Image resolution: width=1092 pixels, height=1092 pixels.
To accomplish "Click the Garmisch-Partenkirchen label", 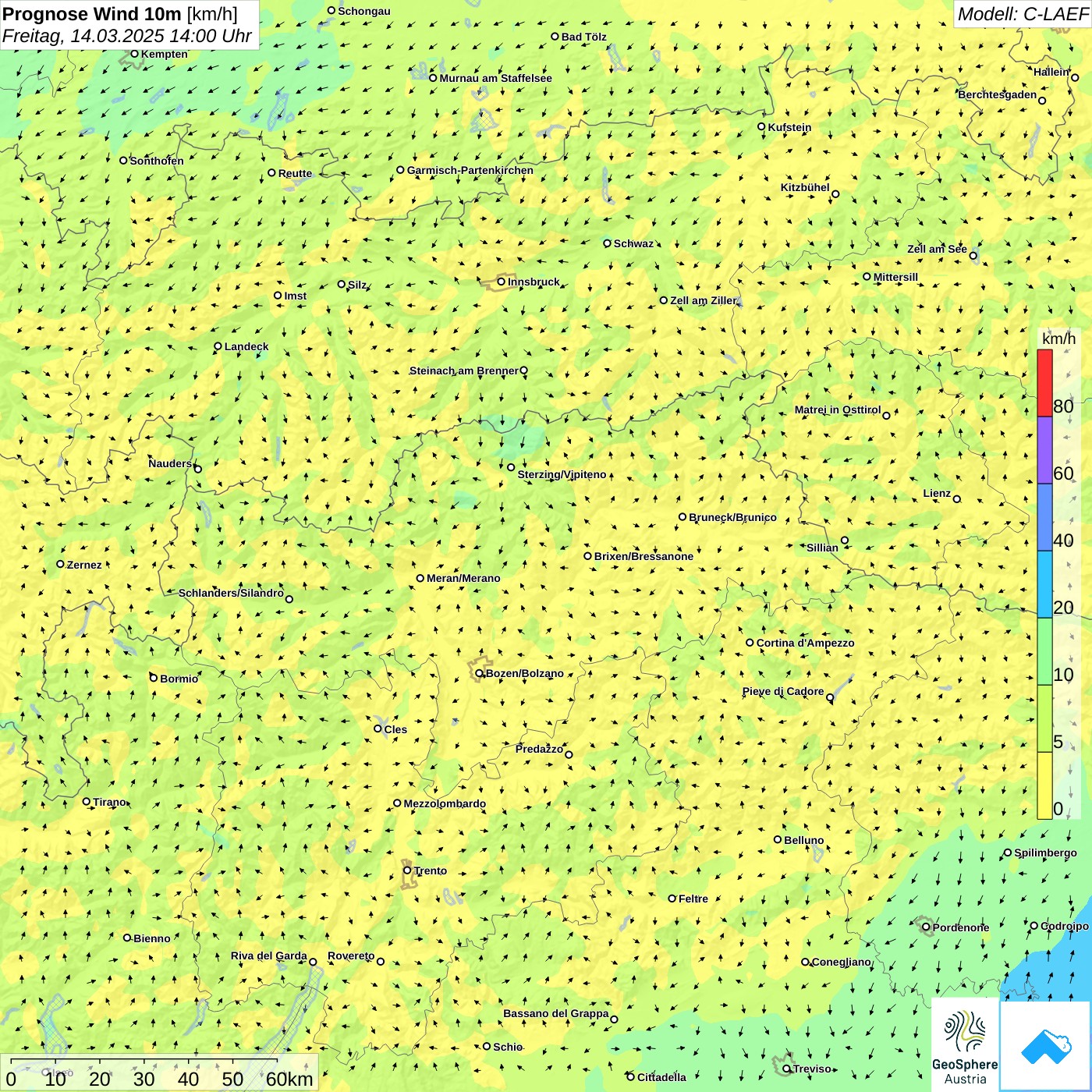I will (470, 170).
